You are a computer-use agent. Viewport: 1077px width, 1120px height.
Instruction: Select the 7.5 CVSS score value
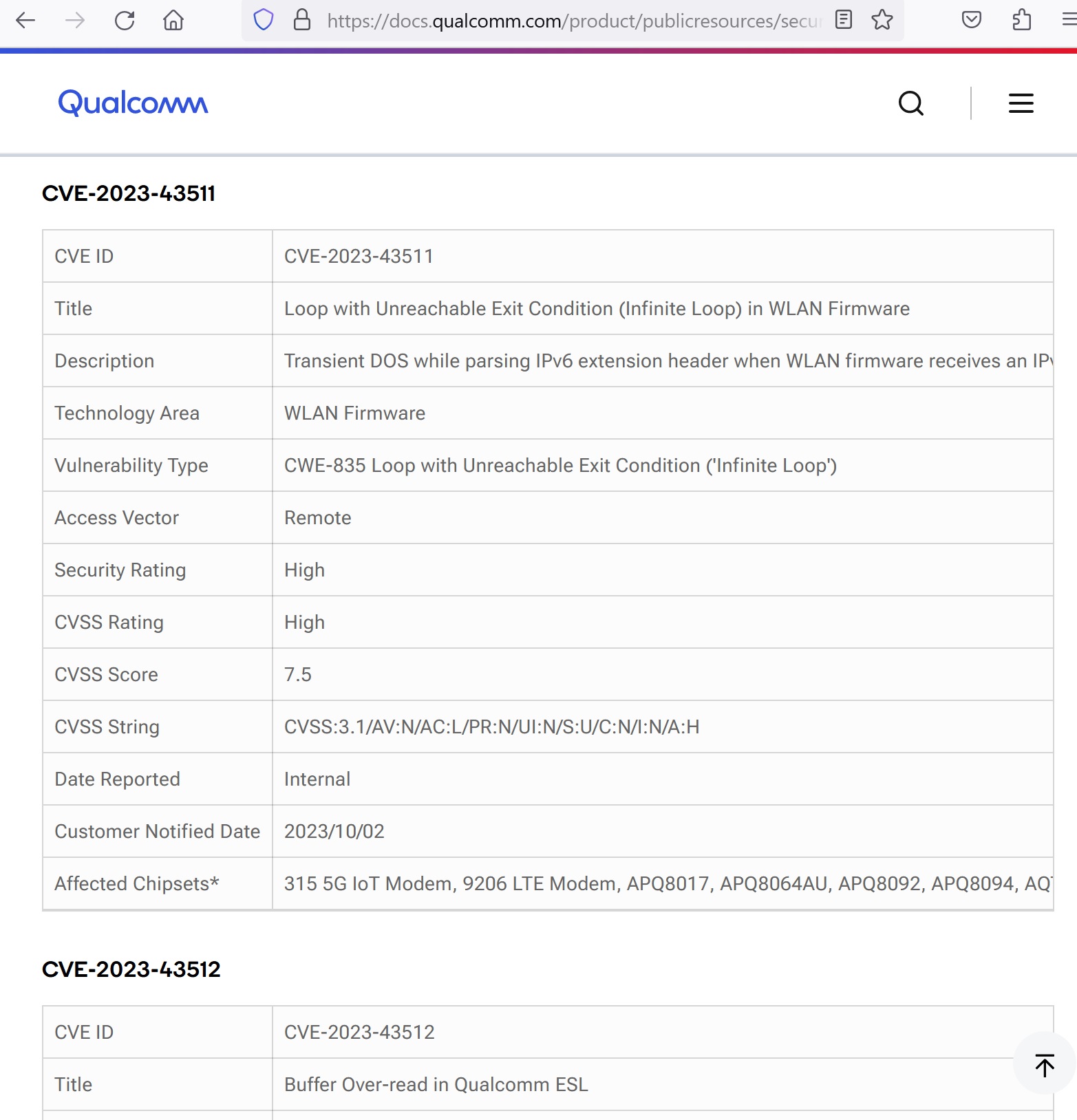(x=297, y=674)
